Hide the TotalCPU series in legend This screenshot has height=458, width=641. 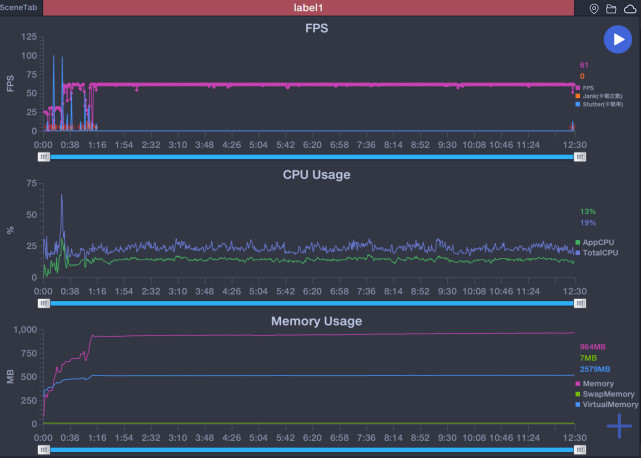[596, 253]
